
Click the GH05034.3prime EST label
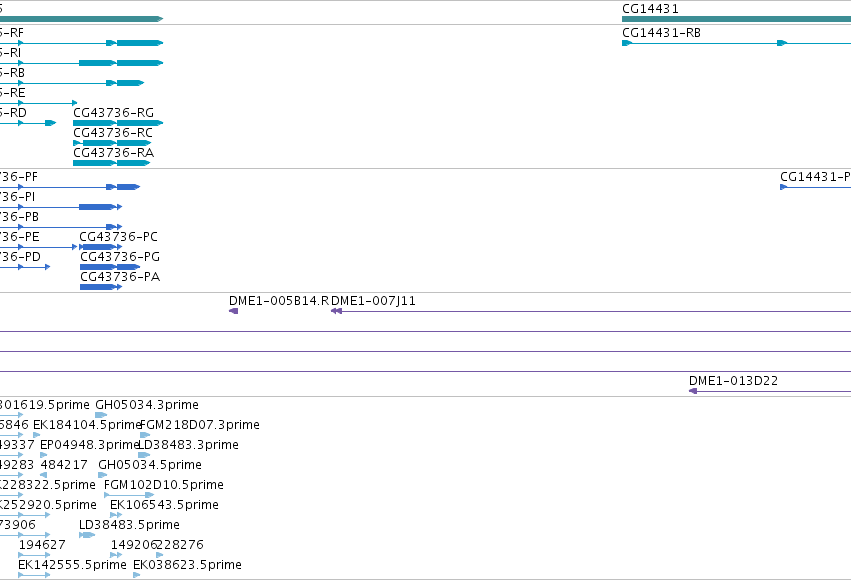147,405
